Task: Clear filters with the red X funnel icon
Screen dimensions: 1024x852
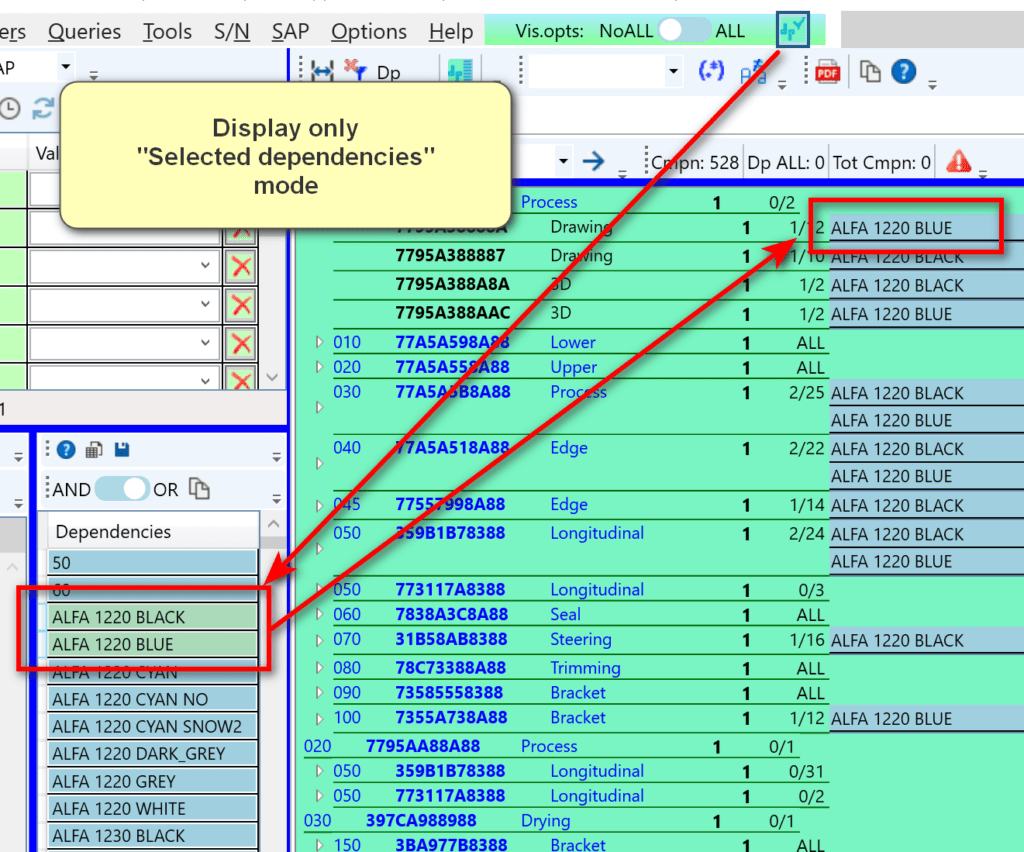Action: point(355,72)
